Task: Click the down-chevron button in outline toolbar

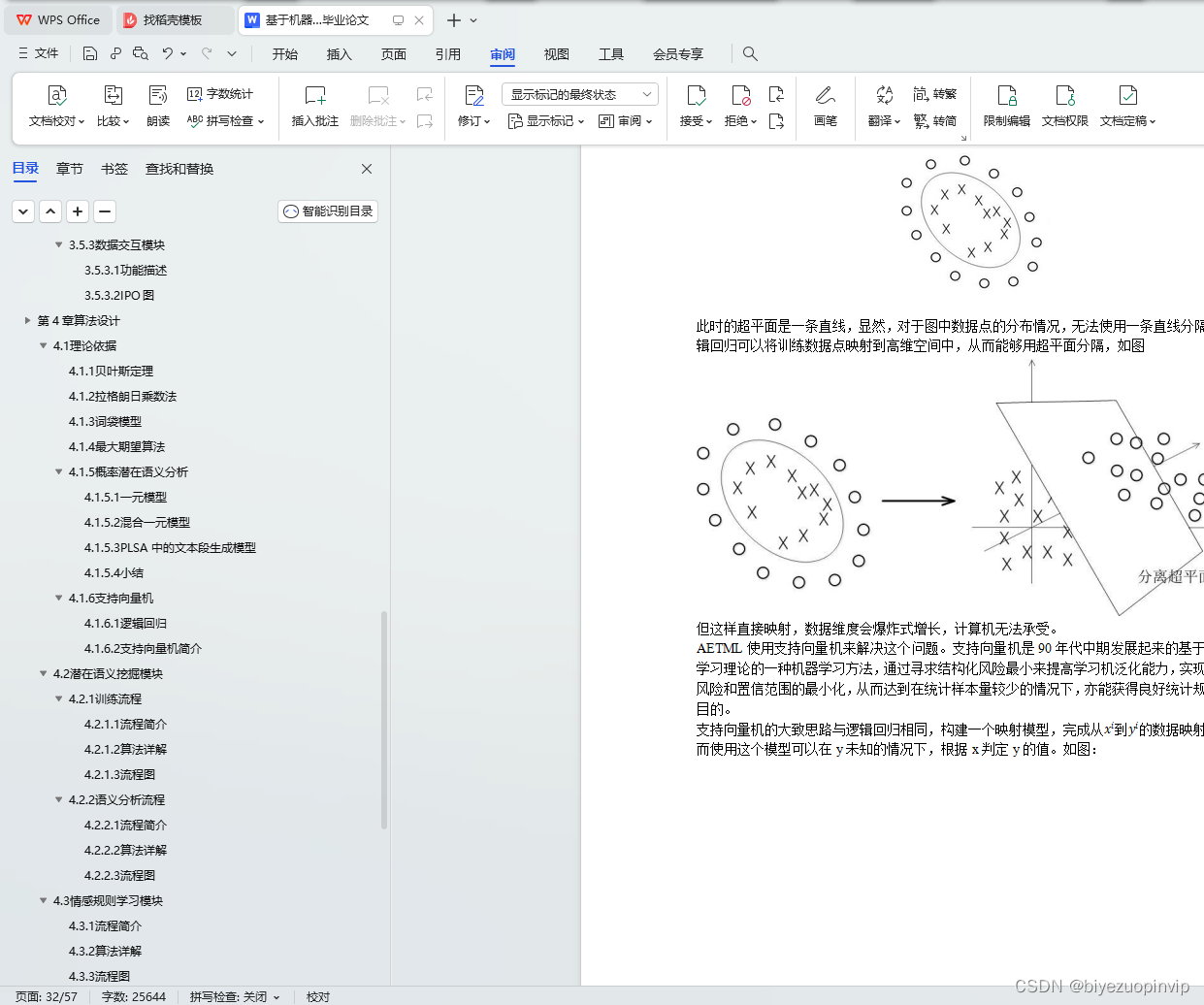Action: 23,211
